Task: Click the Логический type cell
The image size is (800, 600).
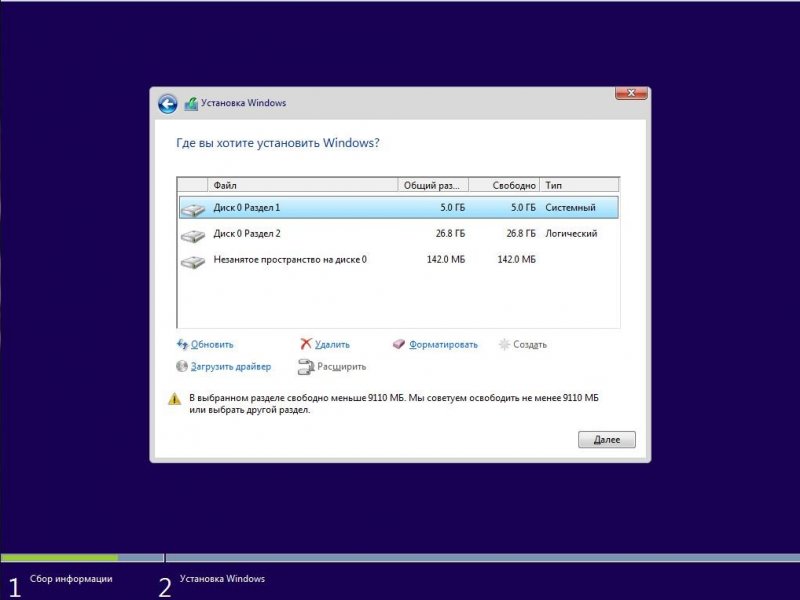Action: (571, 234)
